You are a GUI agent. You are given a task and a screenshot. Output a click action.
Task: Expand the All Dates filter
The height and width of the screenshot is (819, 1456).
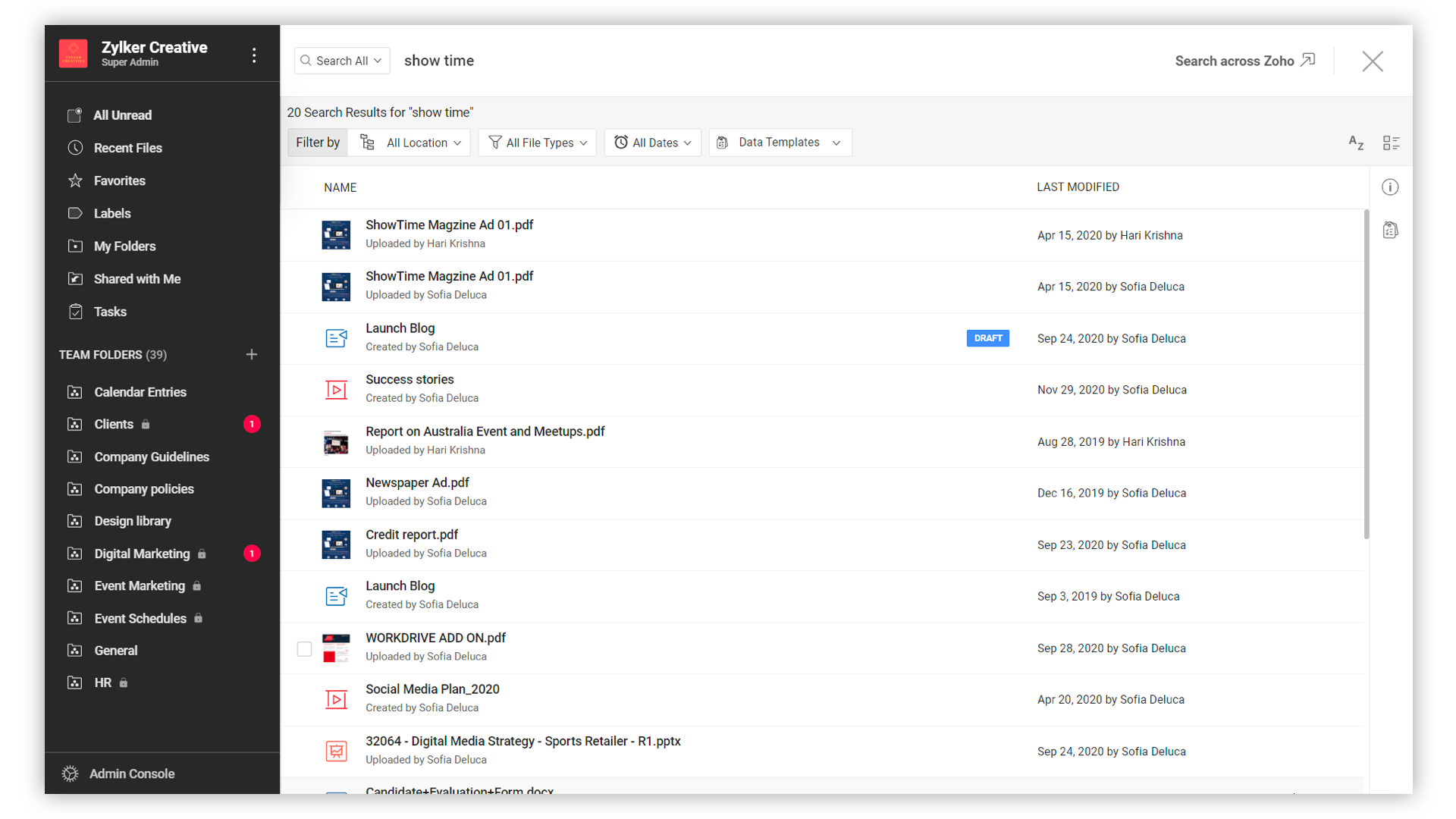(653, 143)
